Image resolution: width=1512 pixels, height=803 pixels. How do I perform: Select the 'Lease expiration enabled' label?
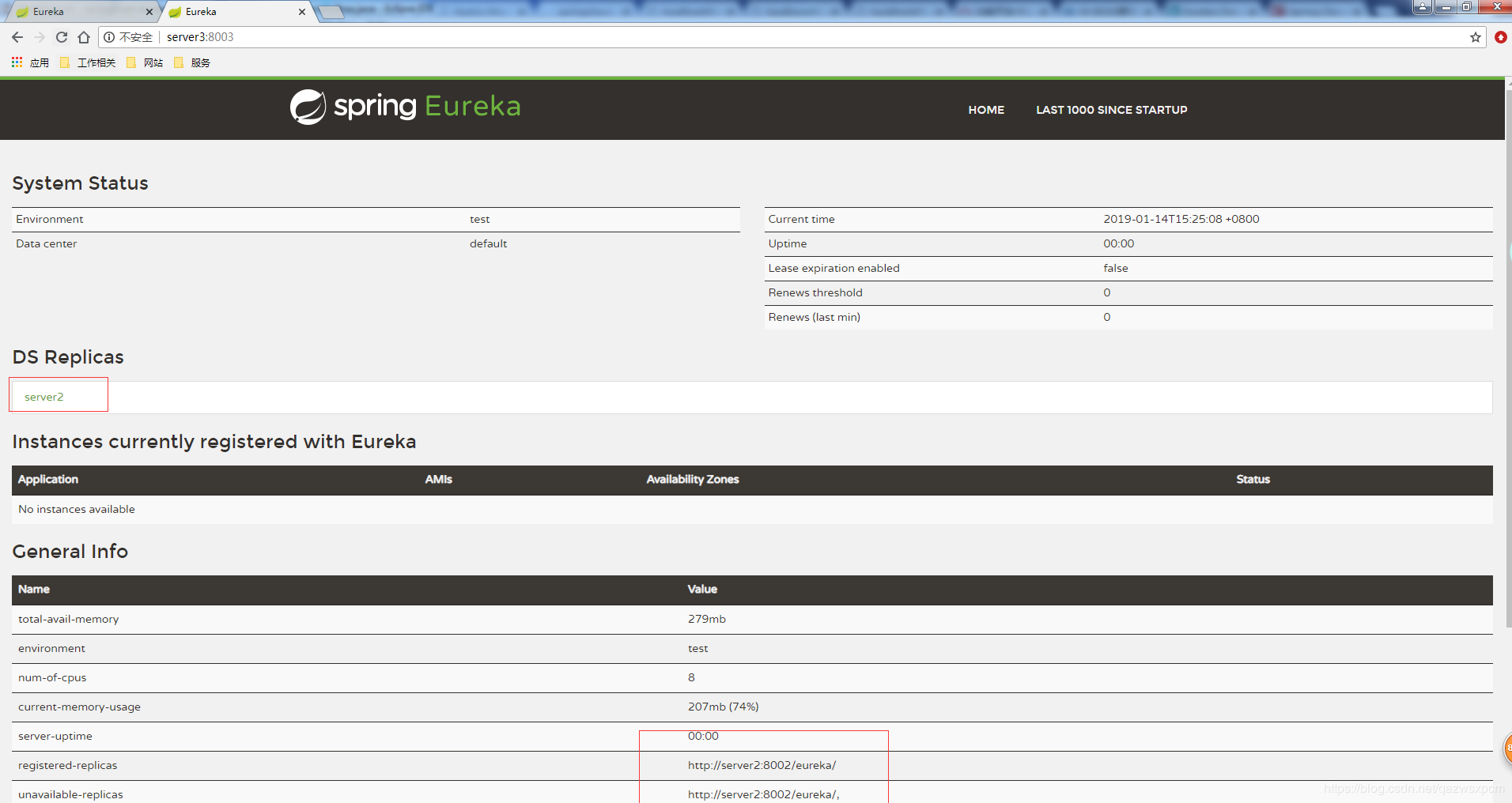coord(833,268)
